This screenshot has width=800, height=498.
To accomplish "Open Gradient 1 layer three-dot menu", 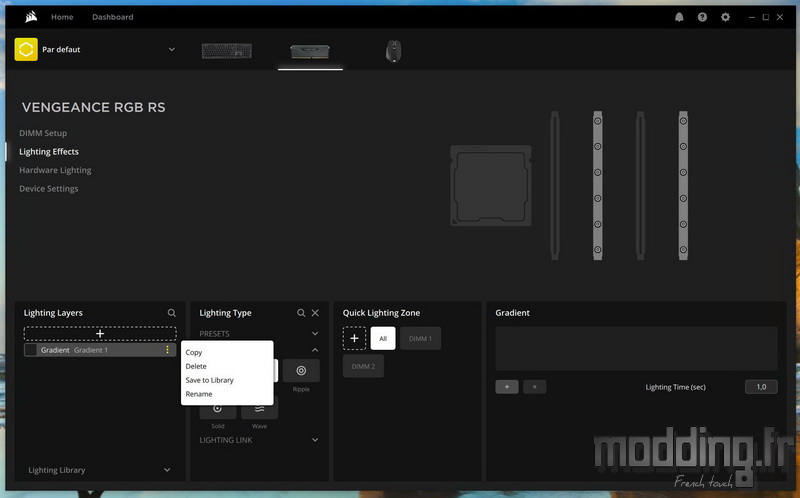I will coord(167,350).
